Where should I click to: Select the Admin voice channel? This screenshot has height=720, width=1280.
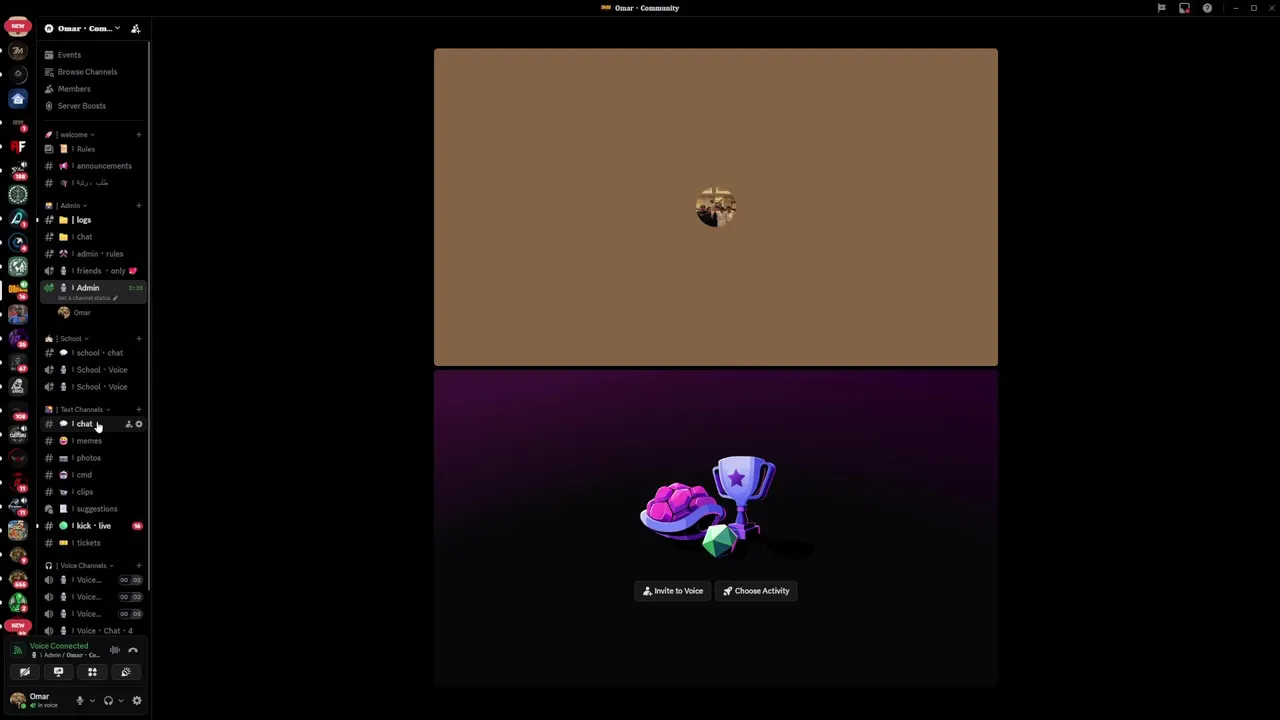94,288
